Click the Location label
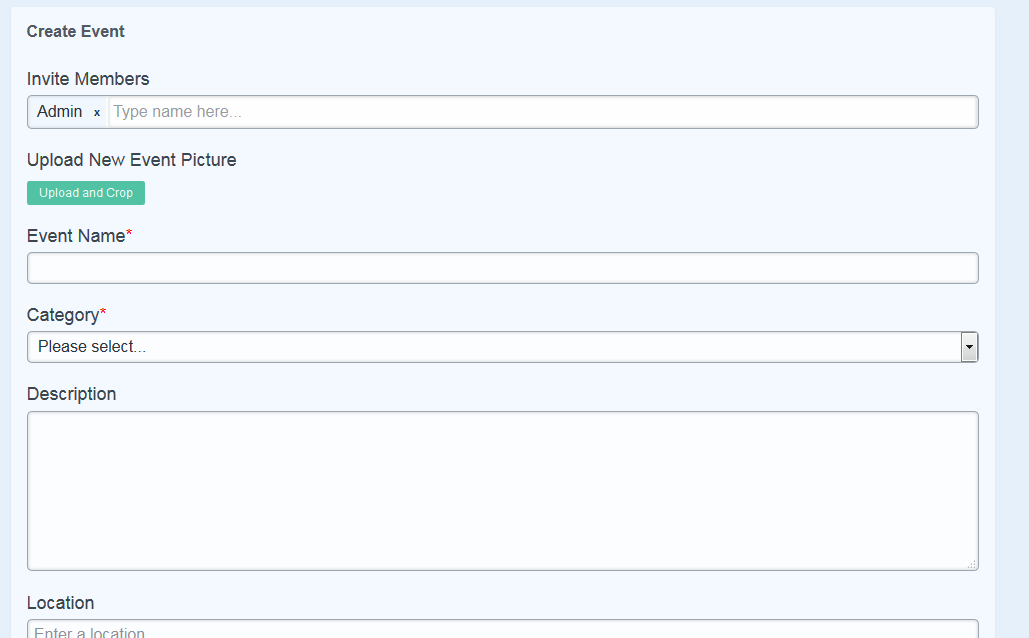1029x638 pixels. 60,603
